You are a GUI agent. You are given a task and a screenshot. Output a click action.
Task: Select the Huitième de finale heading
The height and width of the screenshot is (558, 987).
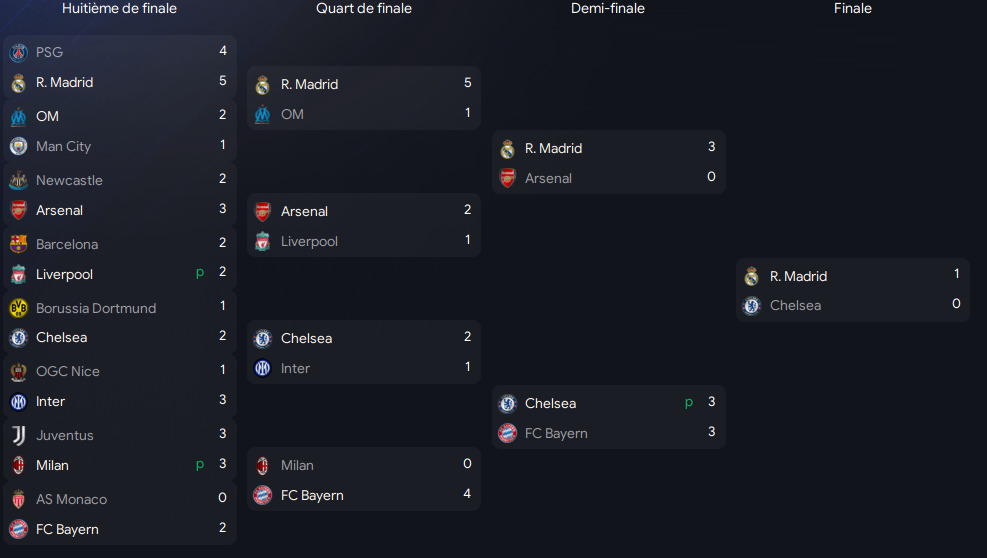click(120, 8)
